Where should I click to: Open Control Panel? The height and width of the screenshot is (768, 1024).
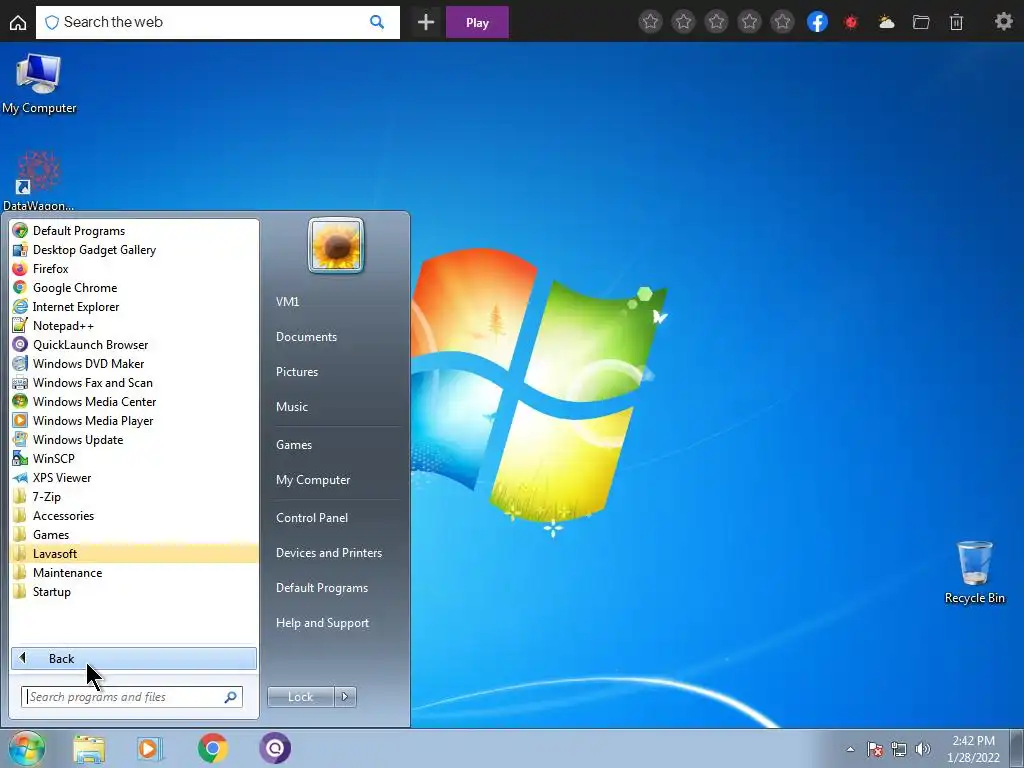coord(312,517)
